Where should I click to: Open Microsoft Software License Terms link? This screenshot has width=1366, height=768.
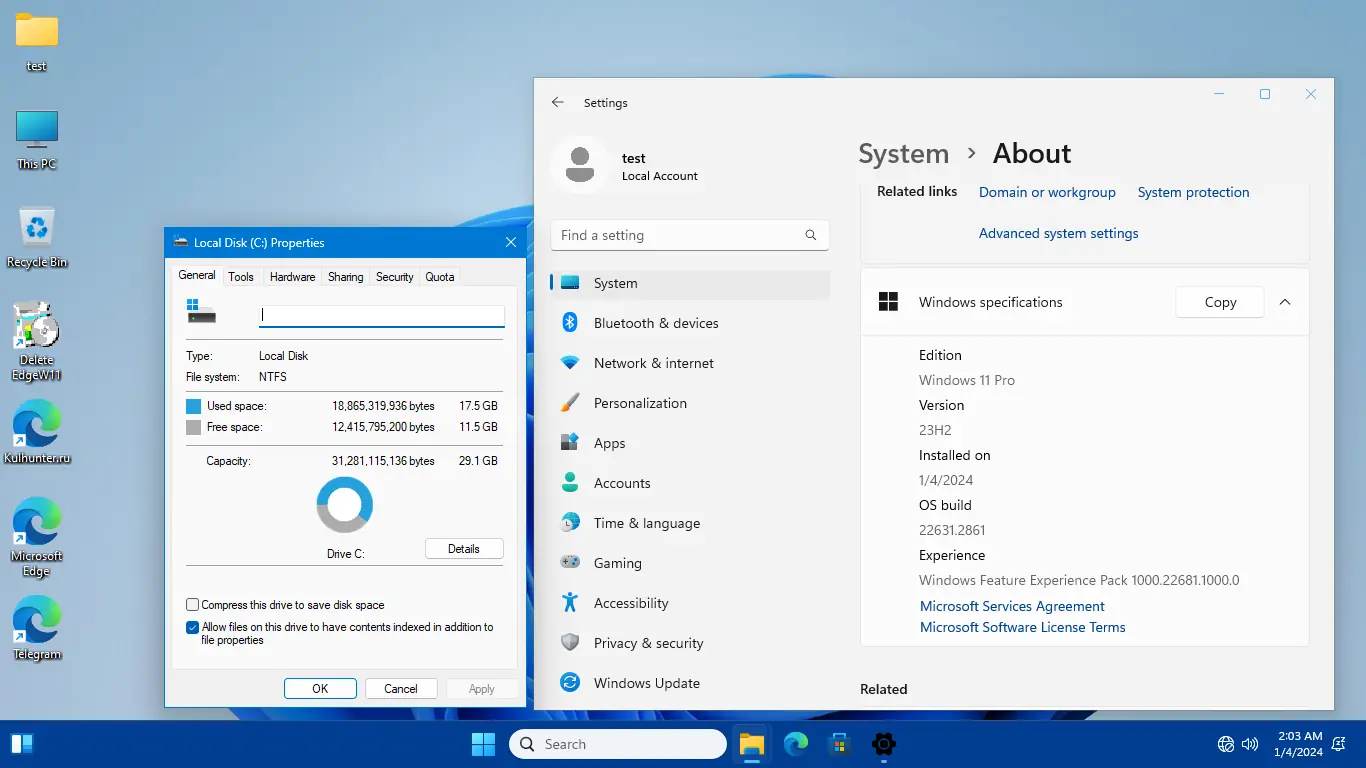tap(1023, 627)
